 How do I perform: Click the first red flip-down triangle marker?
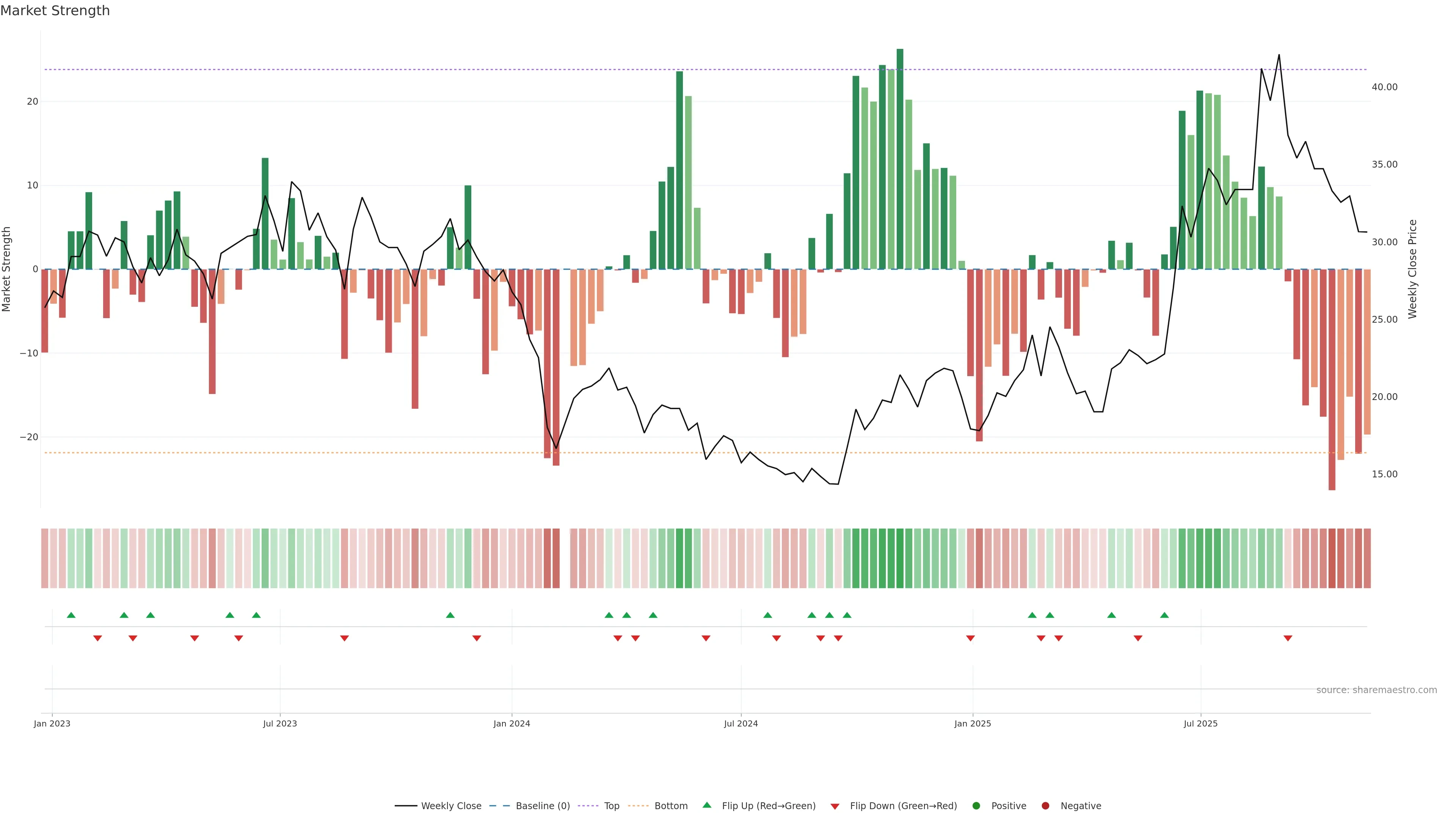pos(97,638)
